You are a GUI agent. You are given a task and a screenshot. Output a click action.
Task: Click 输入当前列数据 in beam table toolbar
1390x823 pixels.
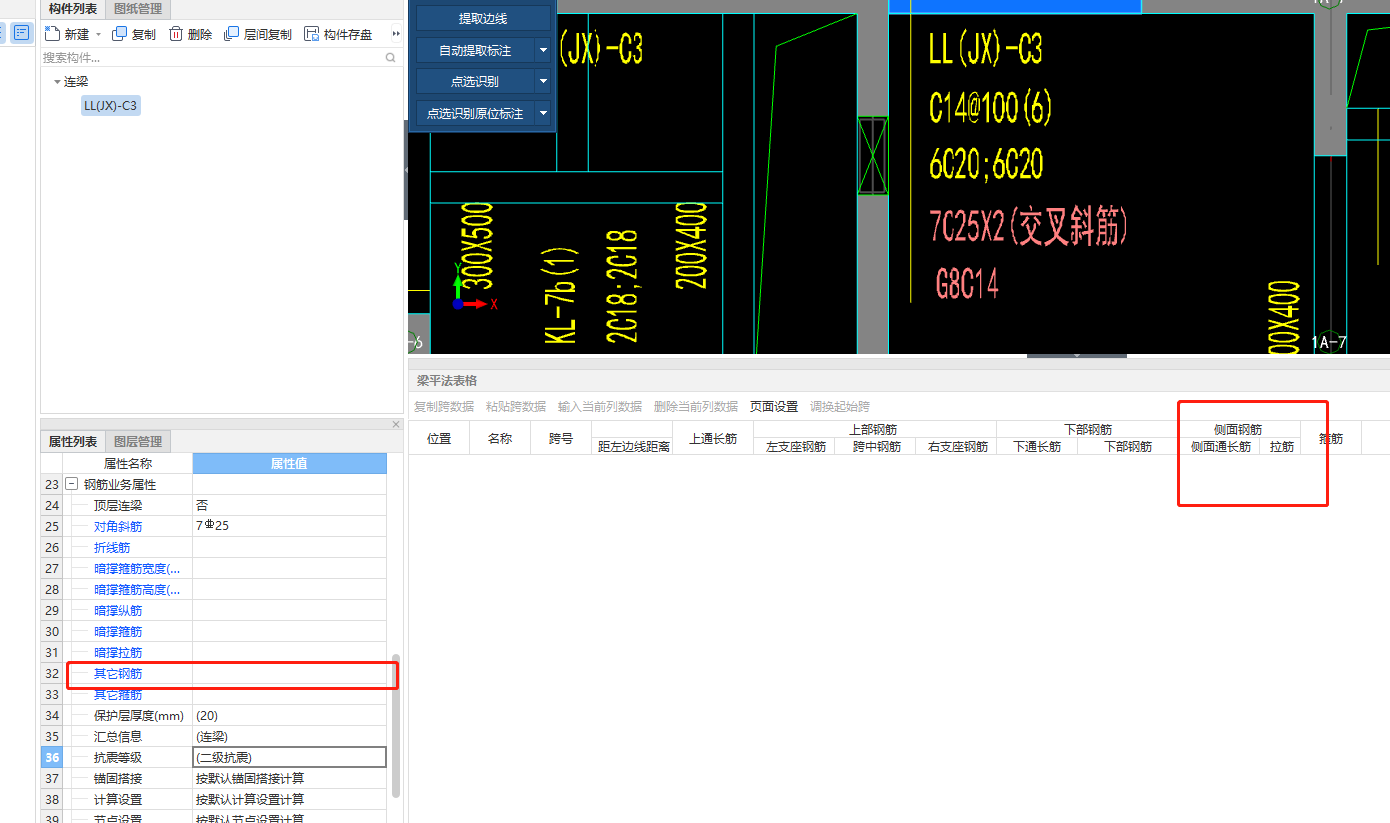pos(600,406)
